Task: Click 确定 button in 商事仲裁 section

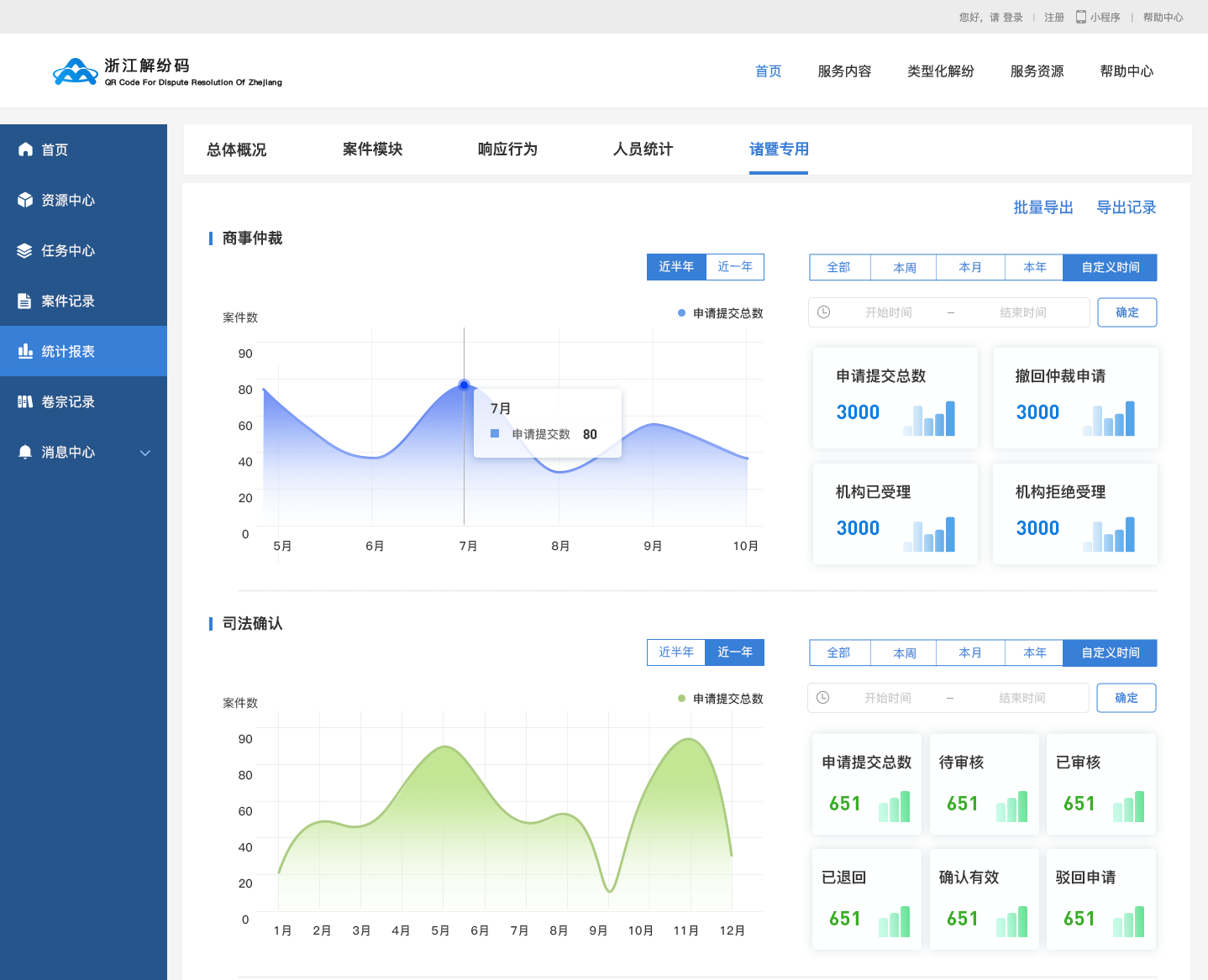Action: pos(1127,312)
